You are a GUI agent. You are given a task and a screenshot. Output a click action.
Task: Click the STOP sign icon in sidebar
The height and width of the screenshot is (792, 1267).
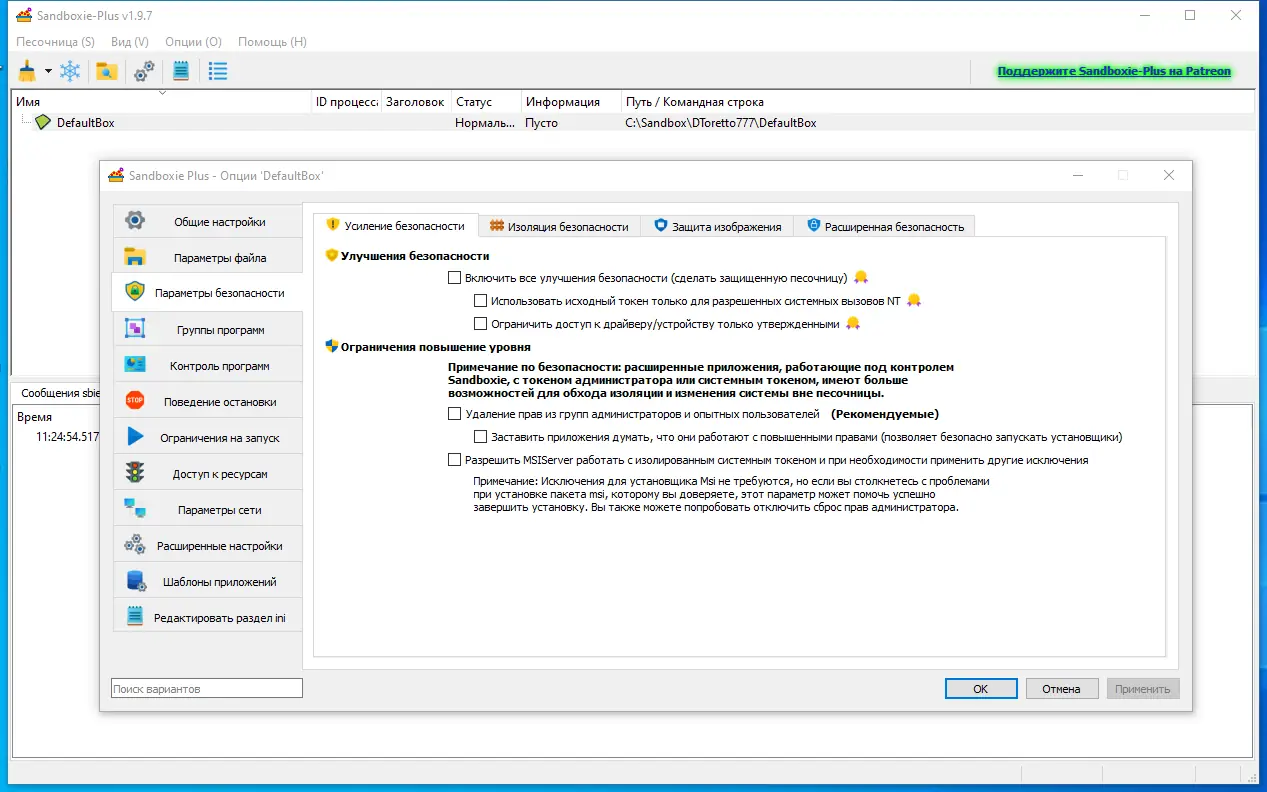tap(135, 401)
